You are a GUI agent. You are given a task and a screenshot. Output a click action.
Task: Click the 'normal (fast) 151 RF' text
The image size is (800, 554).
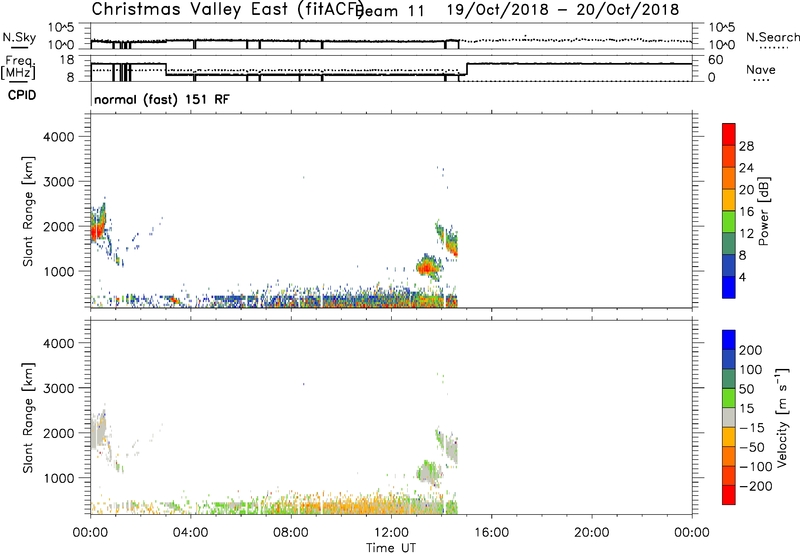162,99
